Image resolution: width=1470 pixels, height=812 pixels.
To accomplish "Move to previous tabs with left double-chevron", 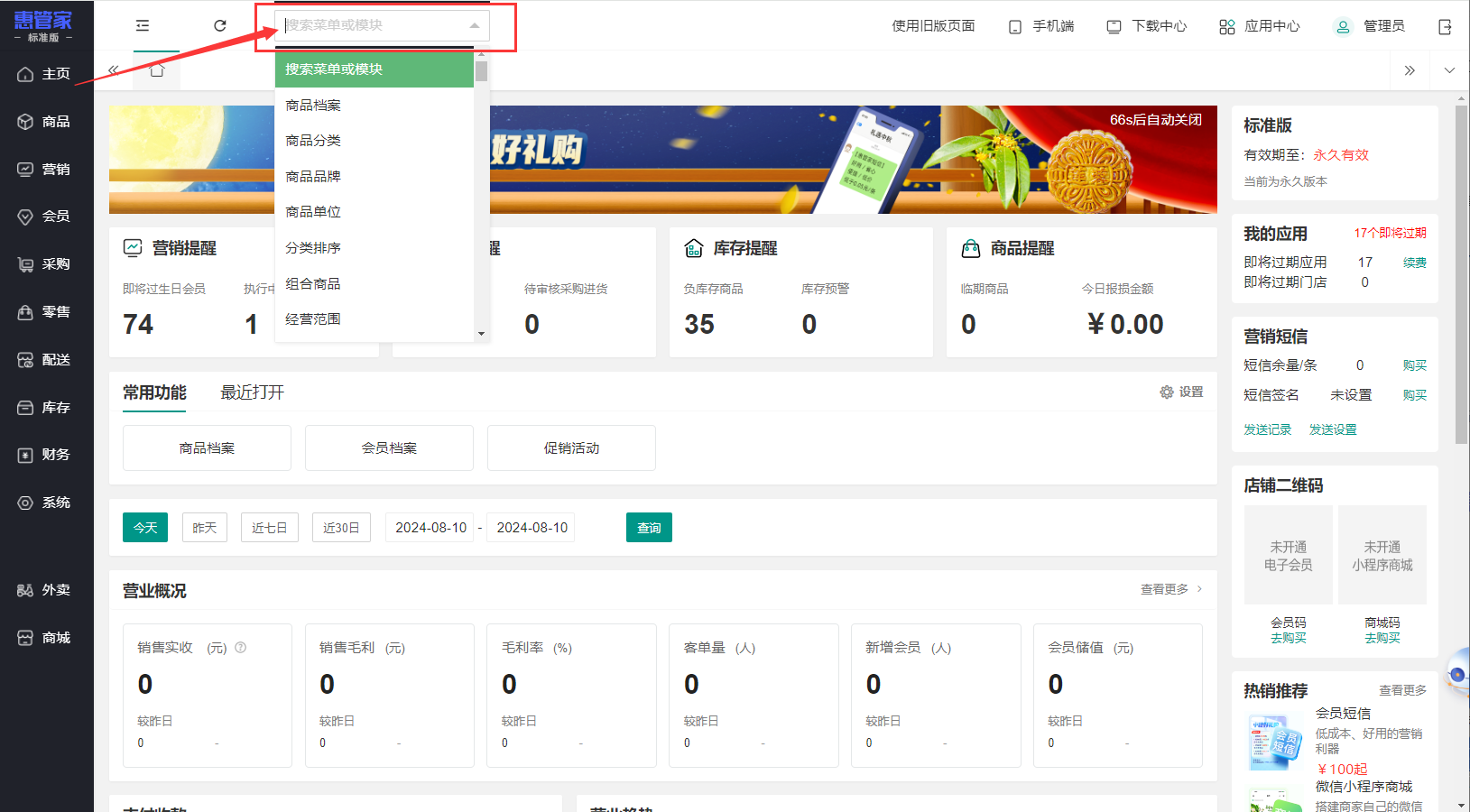I will tap(114, 70).
